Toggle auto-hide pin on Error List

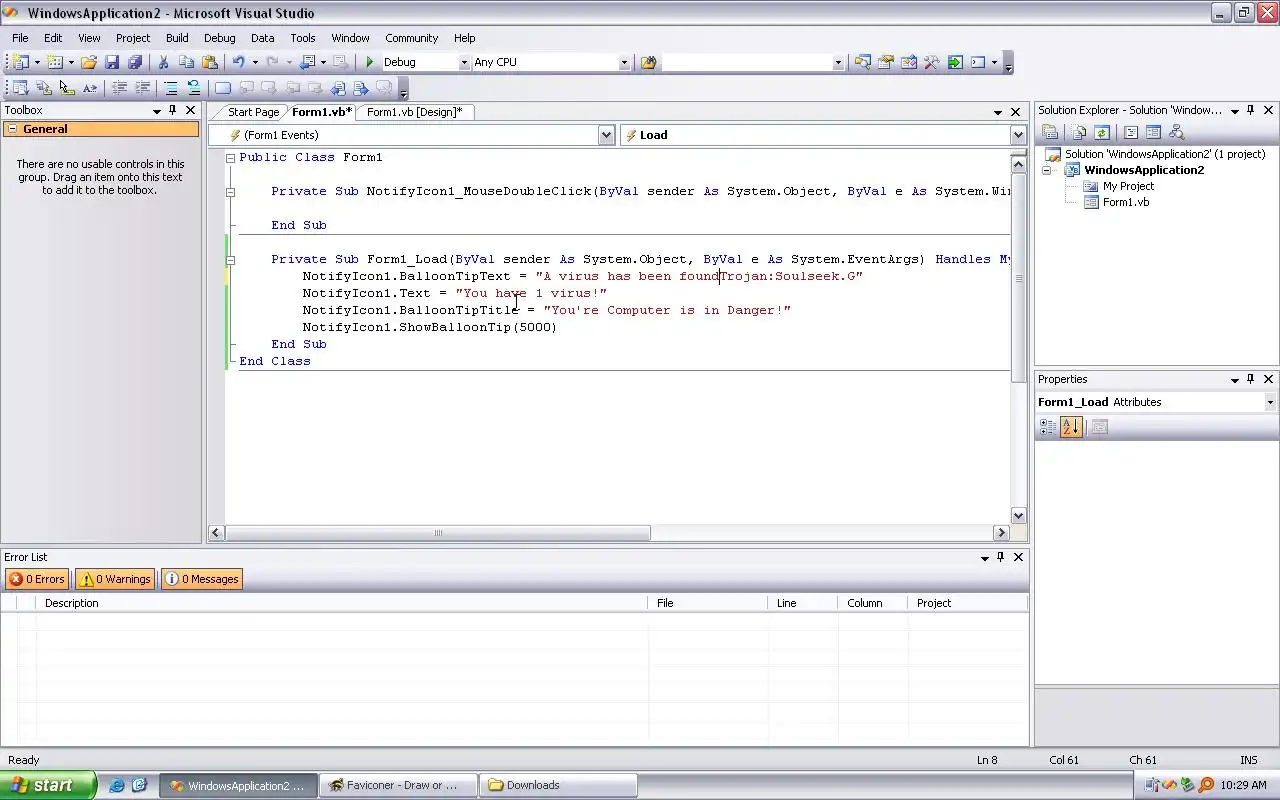(1000, 557)
